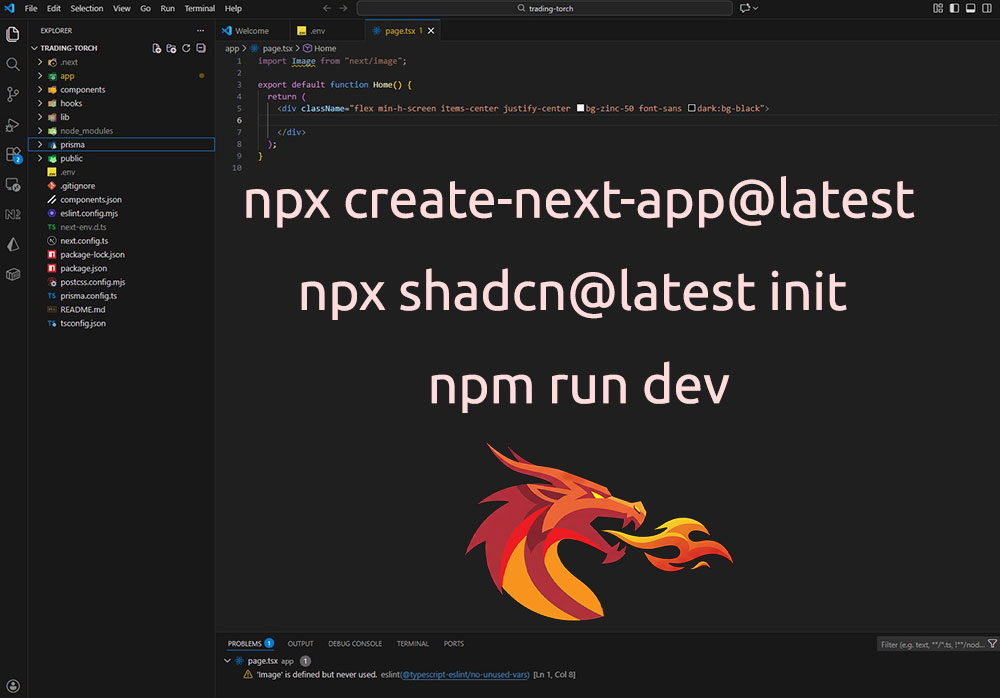This screenshot has width=1000, height=698.
Task: Open the Explorer view in activity bar
Action: tap(13, 34)
